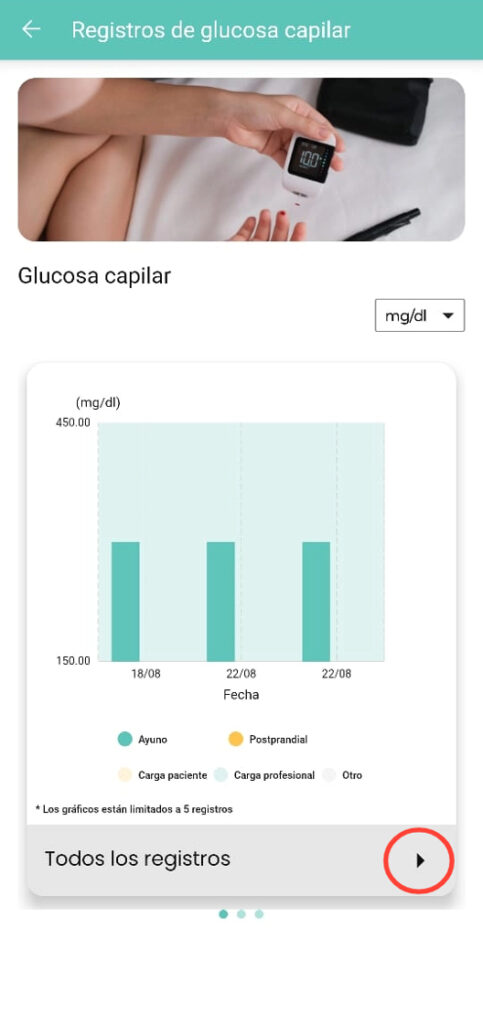Toggle the Carga paciente legend swatch
This screenshot has height=1024, width=483.
[x=125, y=775]
